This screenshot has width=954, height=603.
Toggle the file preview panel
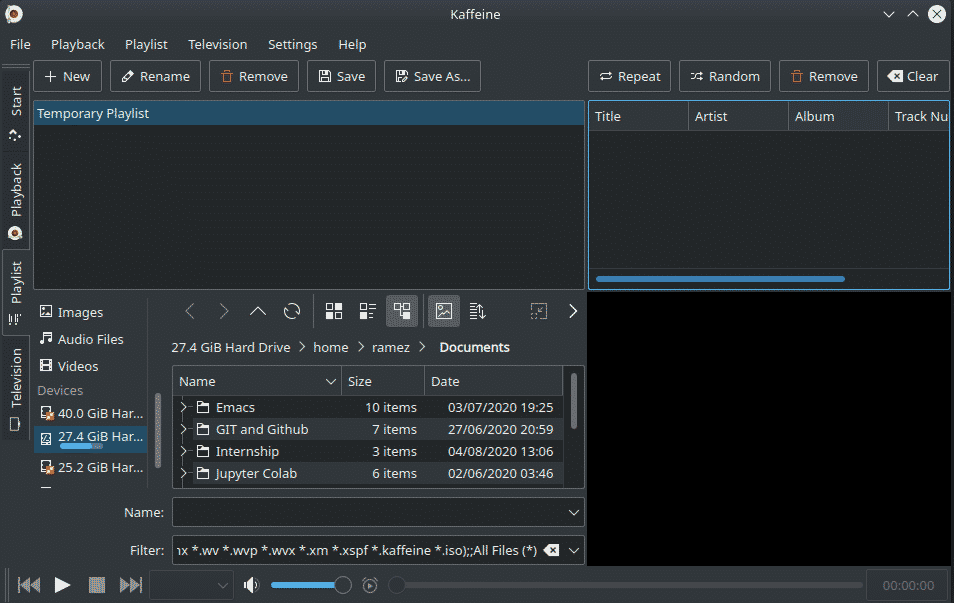point(444,312)
